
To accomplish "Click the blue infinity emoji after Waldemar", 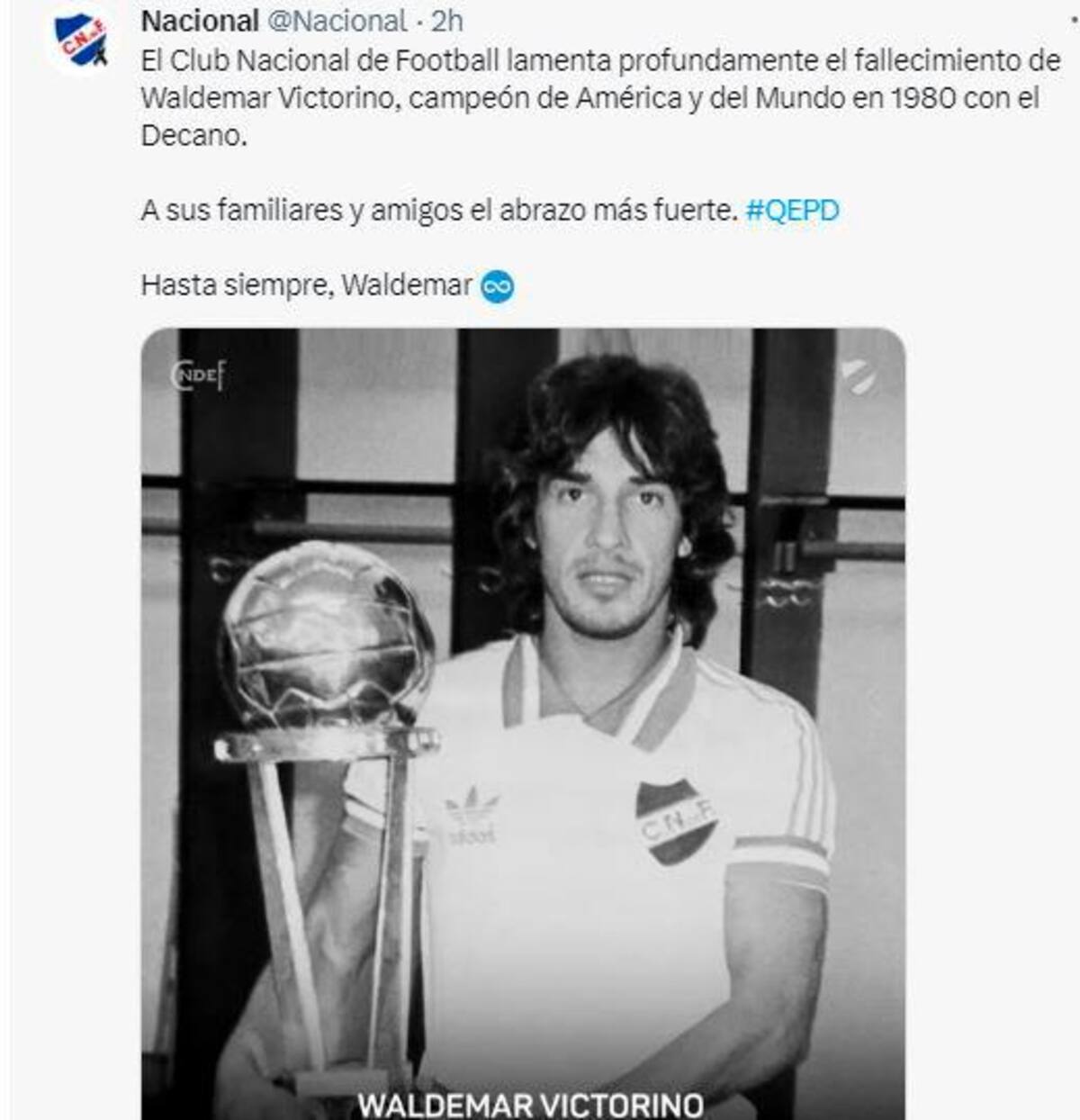I will [498, 286].
